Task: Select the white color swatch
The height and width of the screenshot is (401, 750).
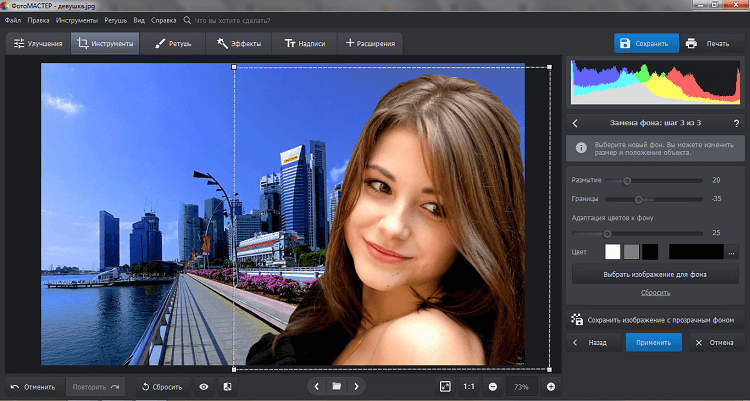Action: tap(612, 251)
